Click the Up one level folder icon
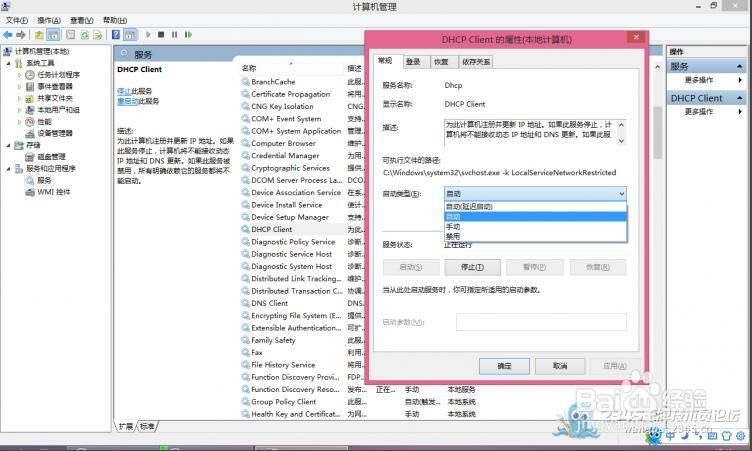Screen dimensions: 752x451 (39, 35)
